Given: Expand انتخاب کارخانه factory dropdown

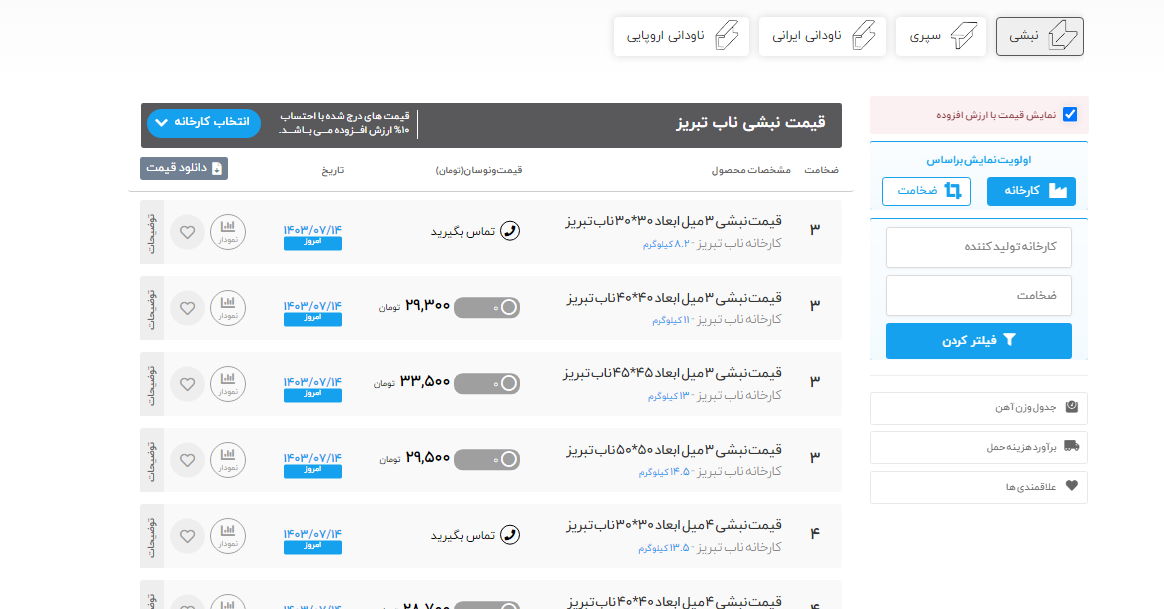Looking at the screenshot, I should pos(204,123).
